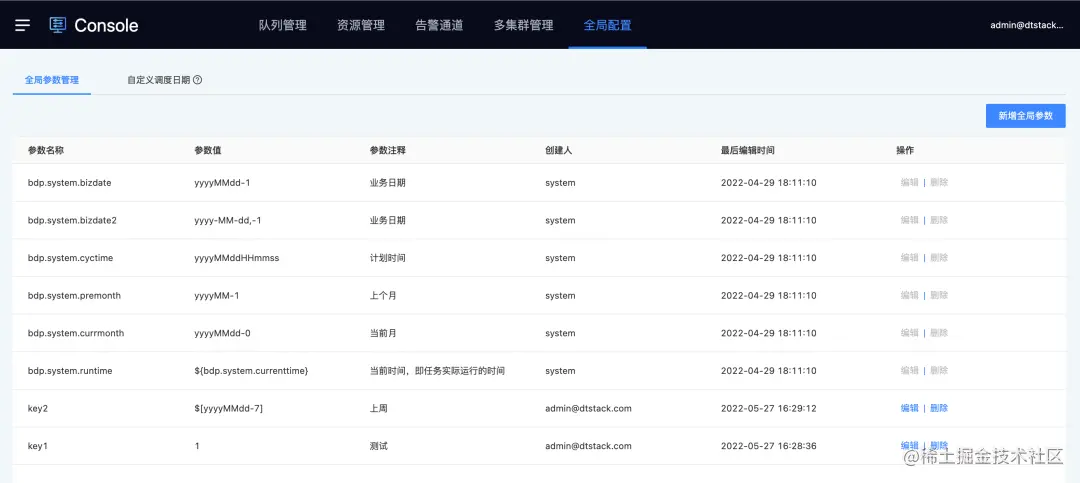
Task: Click the value yyyyMM-1
Action: click(x=217, y=296)
